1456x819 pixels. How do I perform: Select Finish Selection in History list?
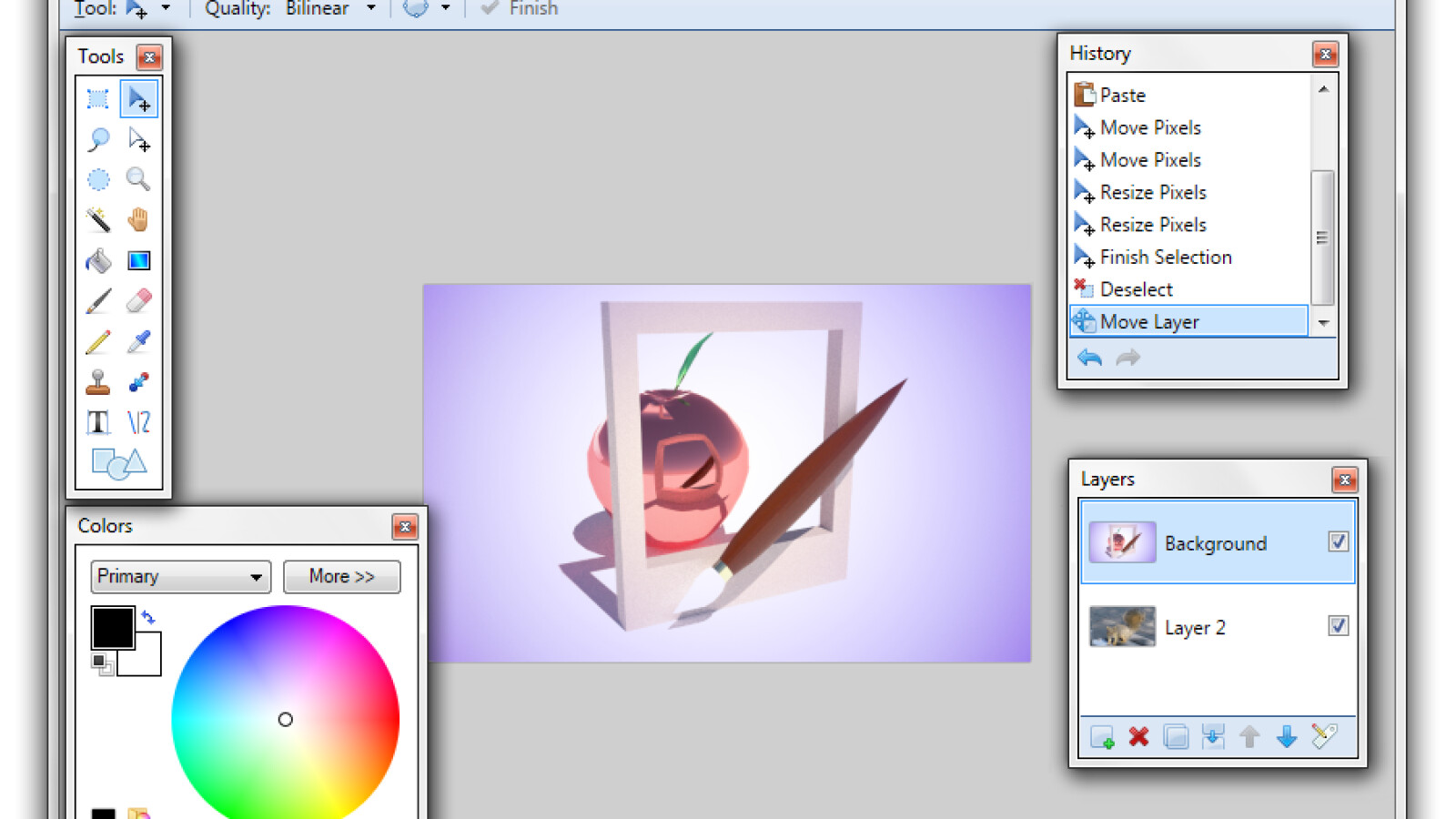pos(1165,258)
